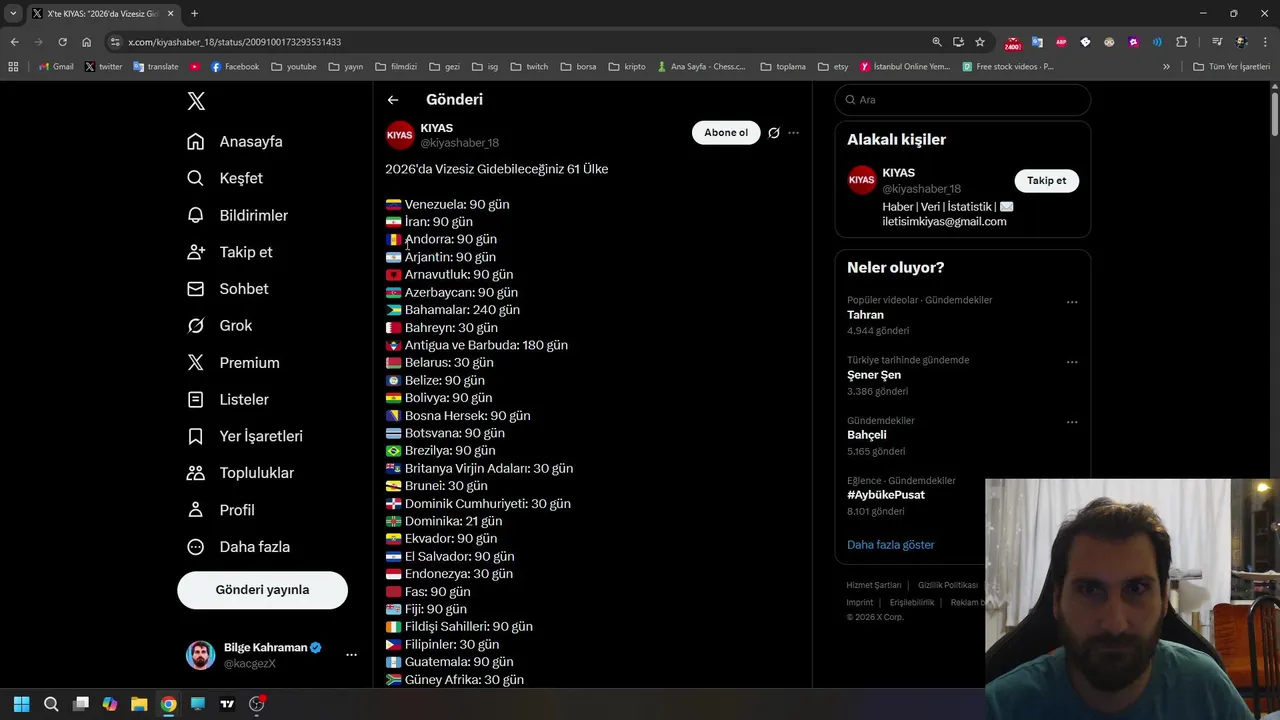1280x720 pixels.
Task: Open Gmail bookmark
Action: (x=56, y=67)
